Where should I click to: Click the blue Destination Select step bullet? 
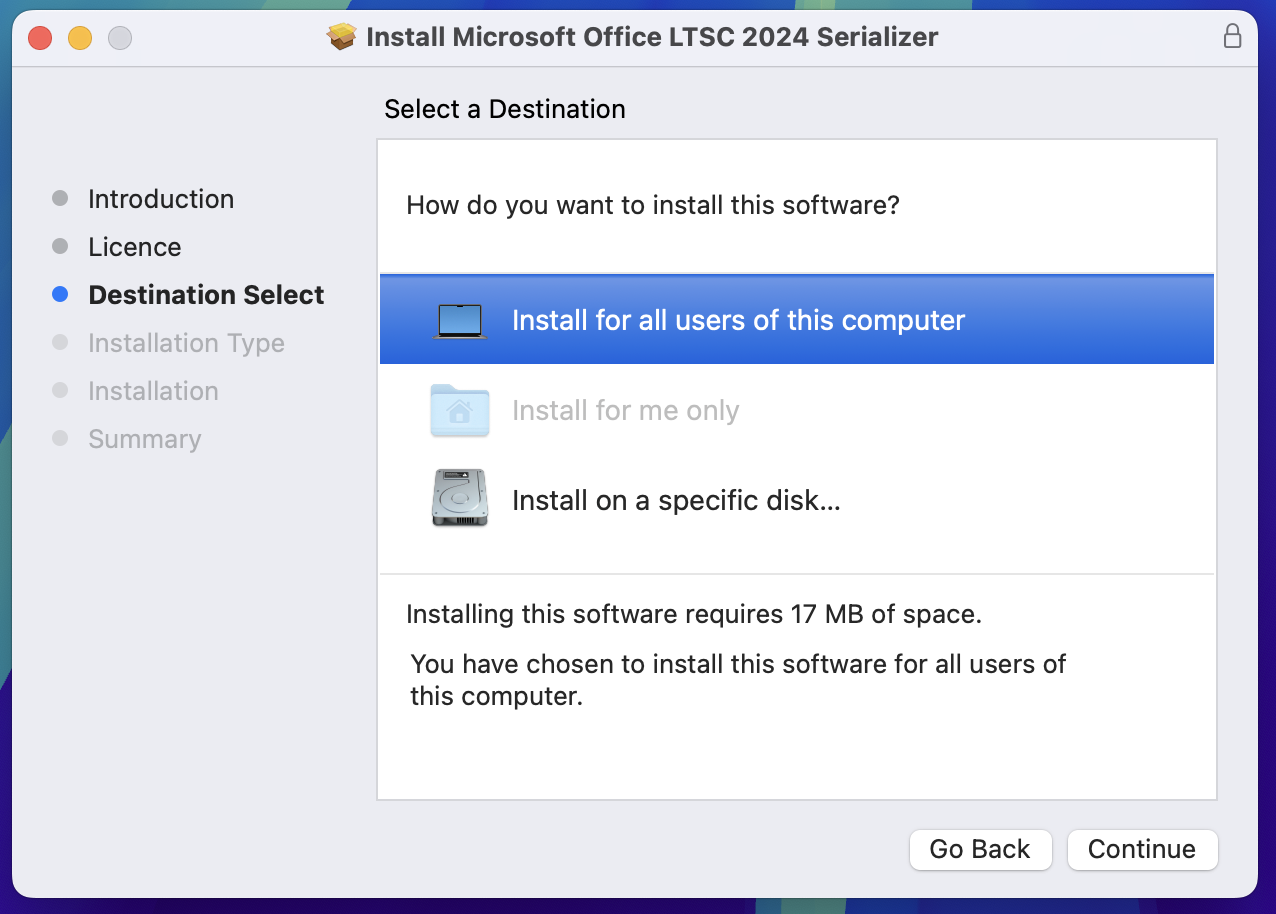point(60,295)
